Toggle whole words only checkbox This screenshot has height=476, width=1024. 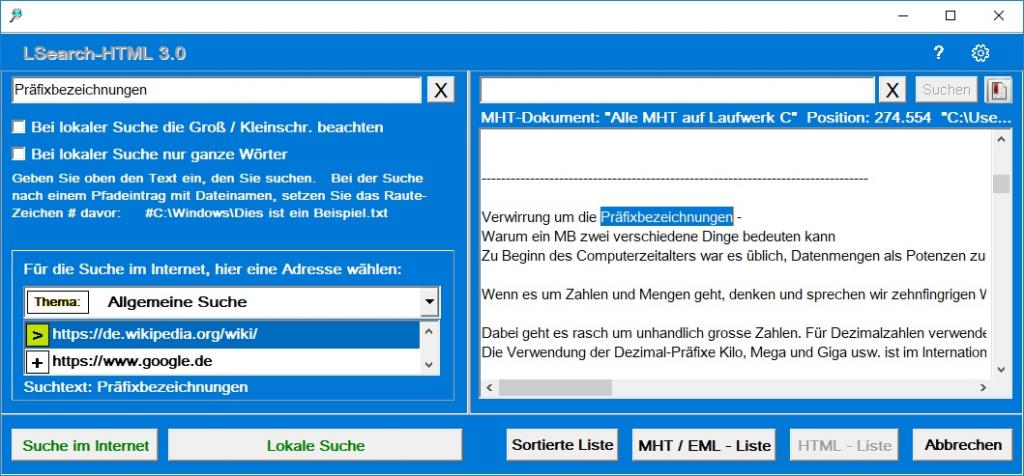19,155
